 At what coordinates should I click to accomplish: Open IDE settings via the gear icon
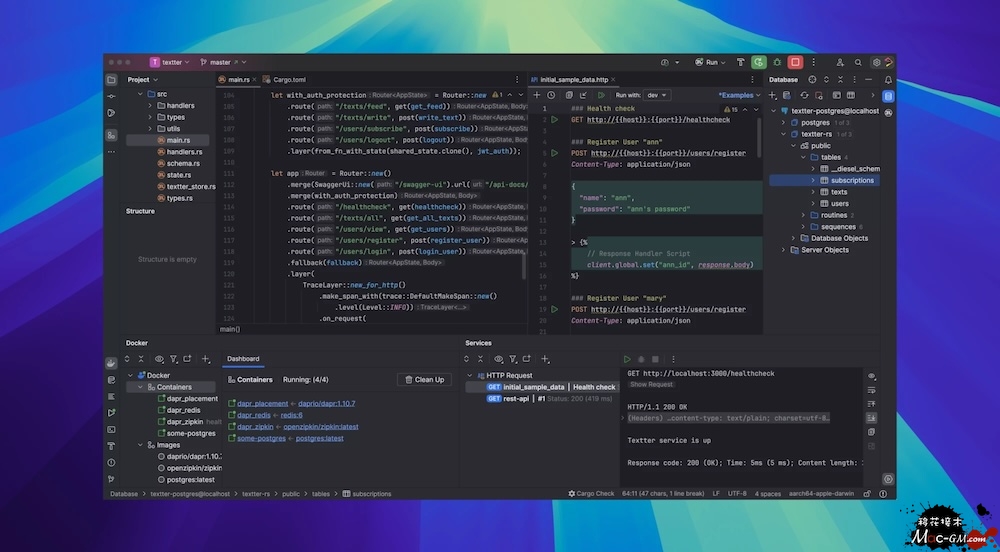pyautogui.click(x=877, y=62)
